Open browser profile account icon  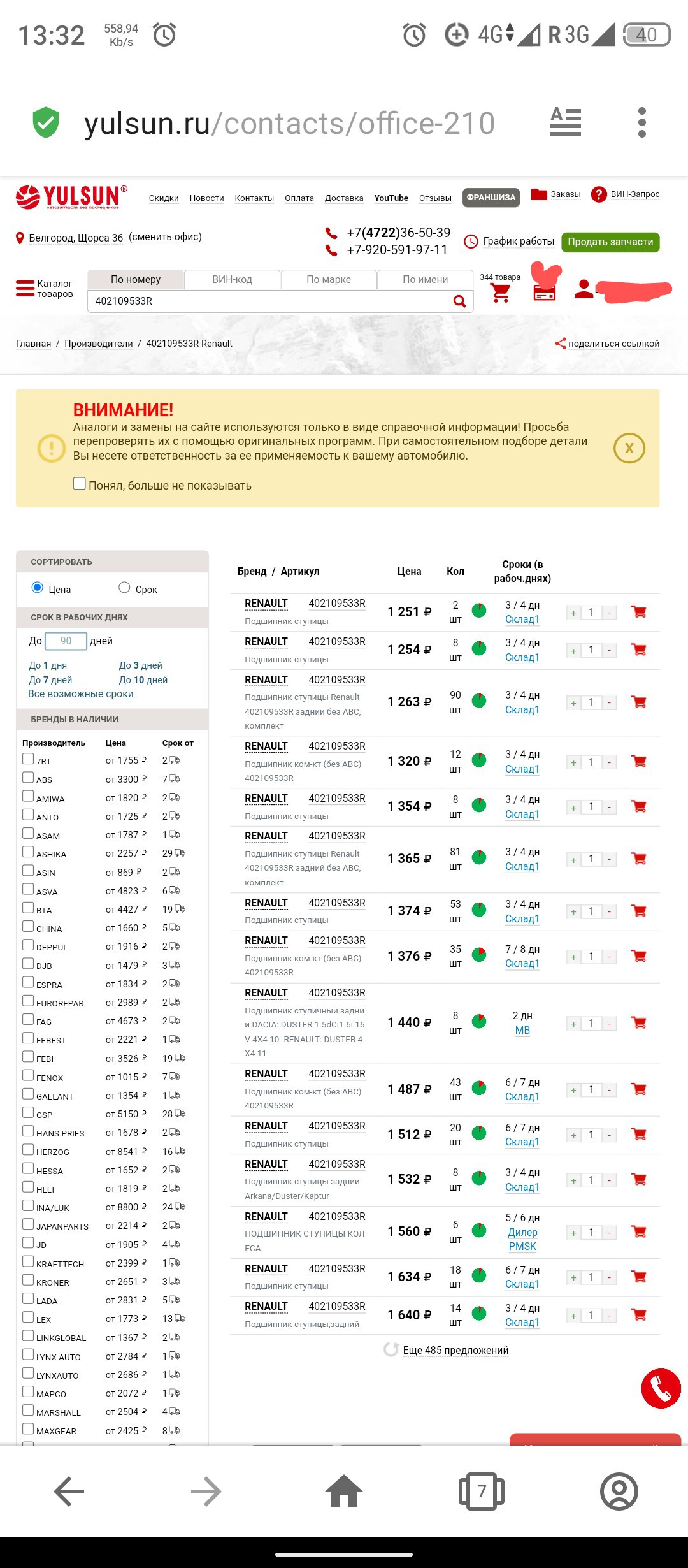(x=619, y=1492)
